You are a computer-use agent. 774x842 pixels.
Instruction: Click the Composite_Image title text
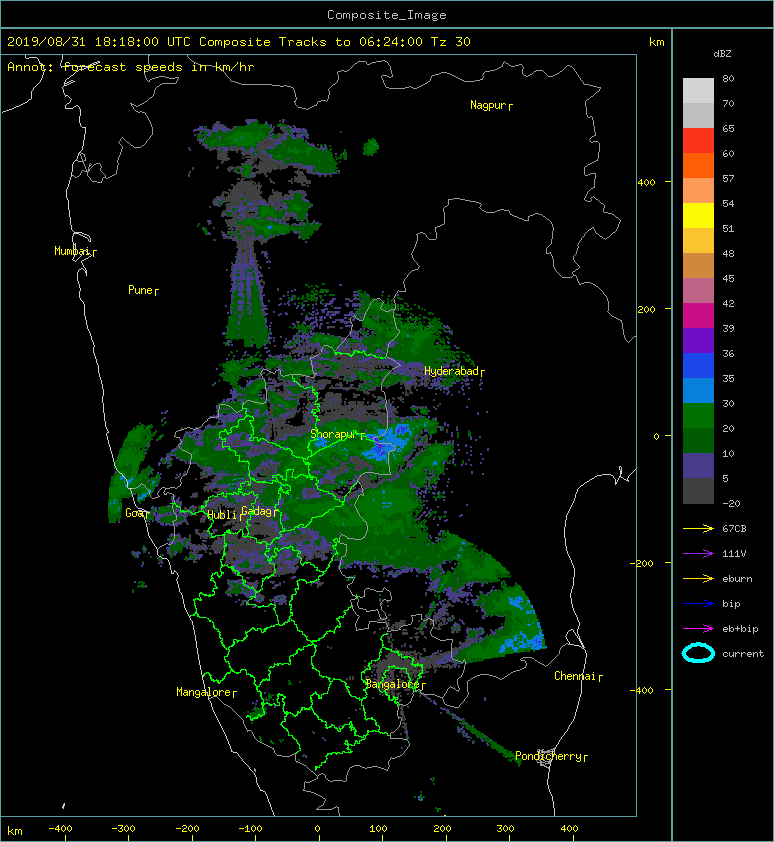coord(387,15)
